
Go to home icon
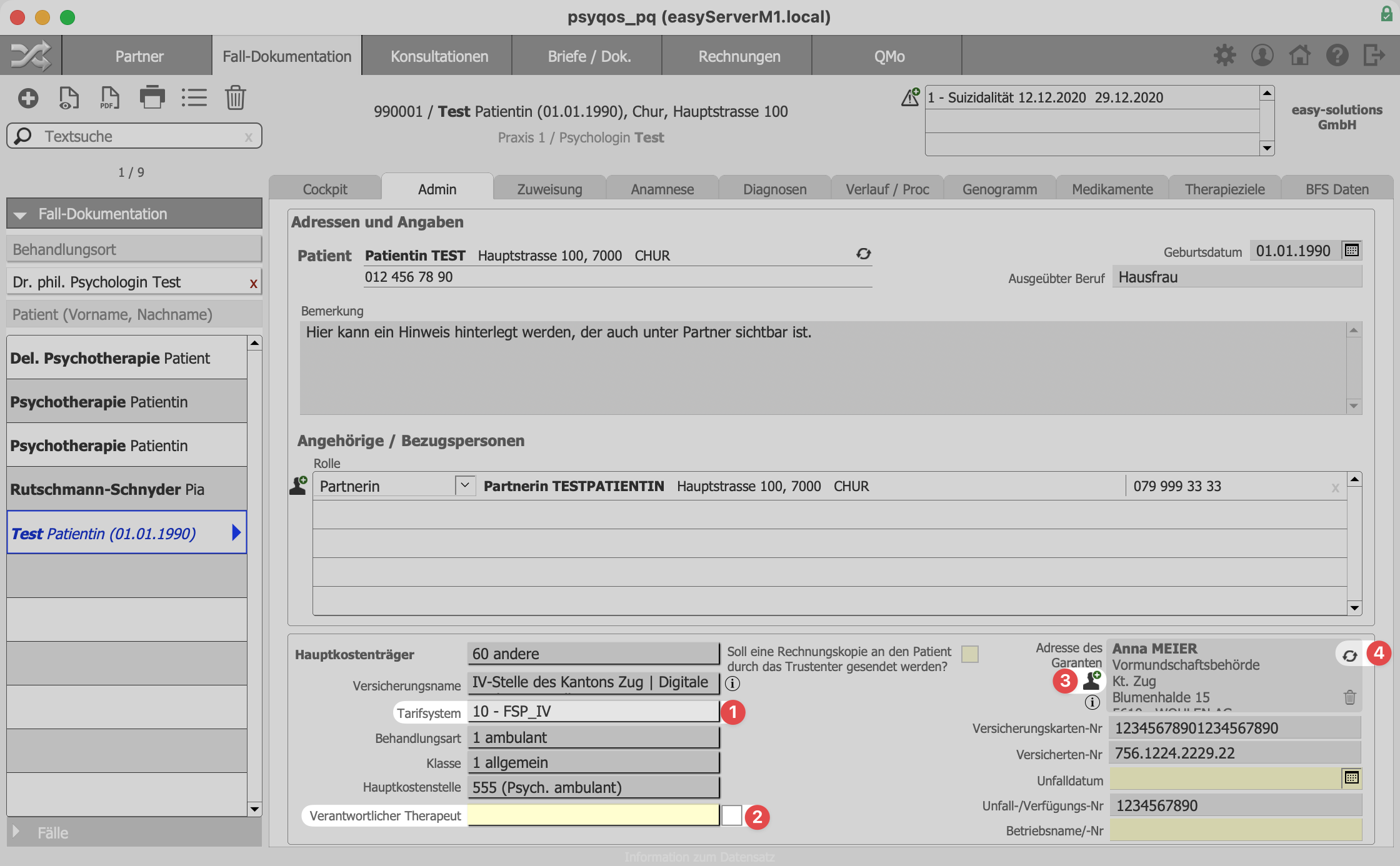pyautogui.click(x=1300, y=55)
